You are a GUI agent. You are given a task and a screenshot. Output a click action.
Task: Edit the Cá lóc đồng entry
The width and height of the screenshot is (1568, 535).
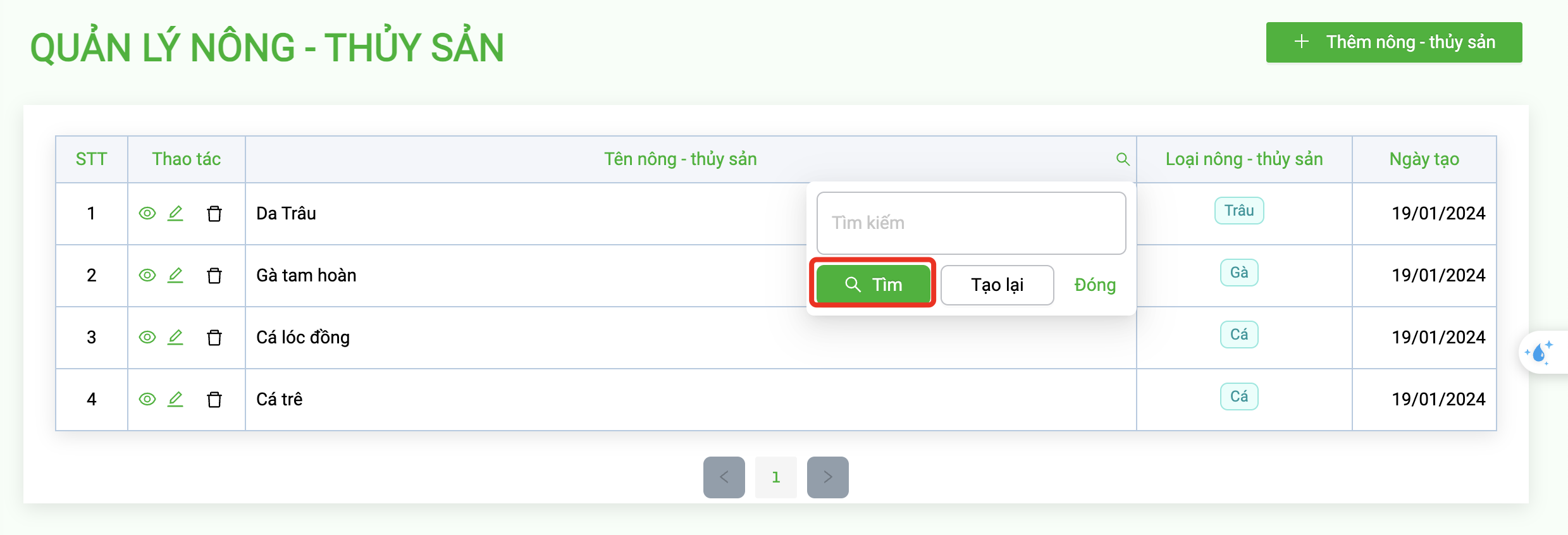[x=175, y=337]
